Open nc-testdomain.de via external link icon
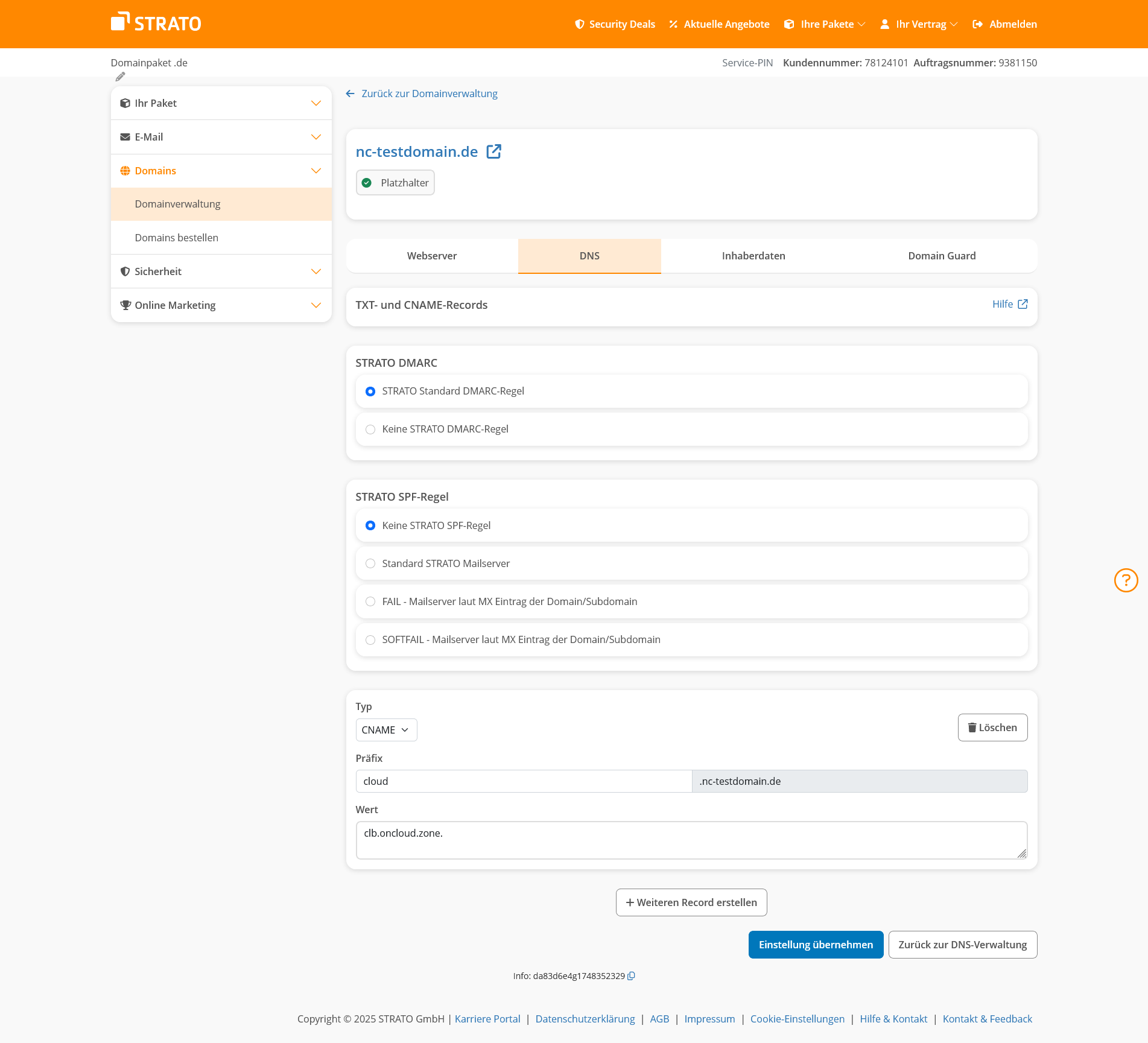The height and width of the screenshot is (1043, 1148). 494,151
